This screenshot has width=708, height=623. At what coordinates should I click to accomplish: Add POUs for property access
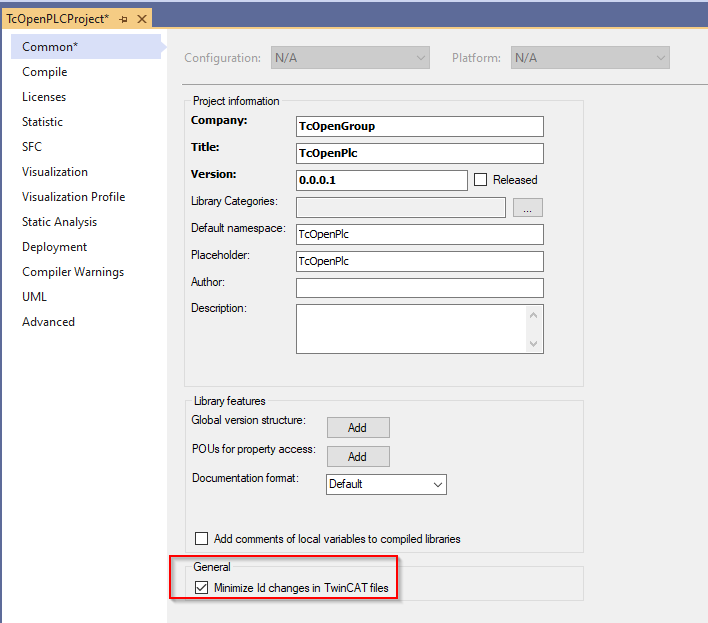pyautogui.click(x=358, y=456)
